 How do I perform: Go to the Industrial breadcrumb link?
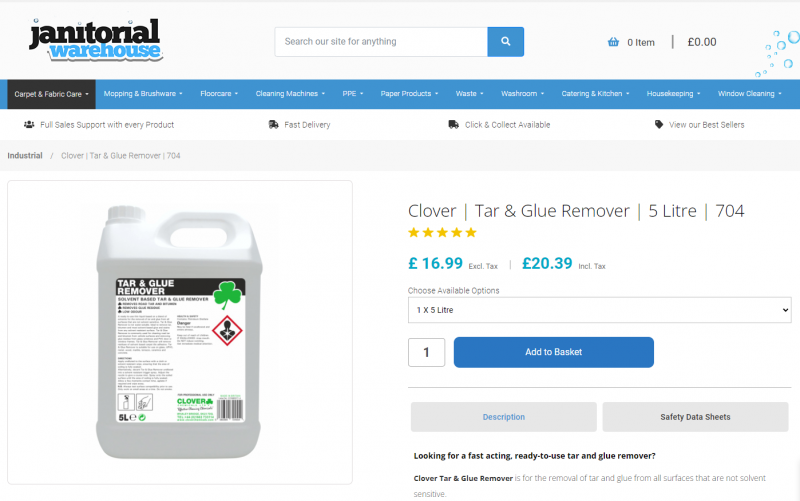point(25,156)
